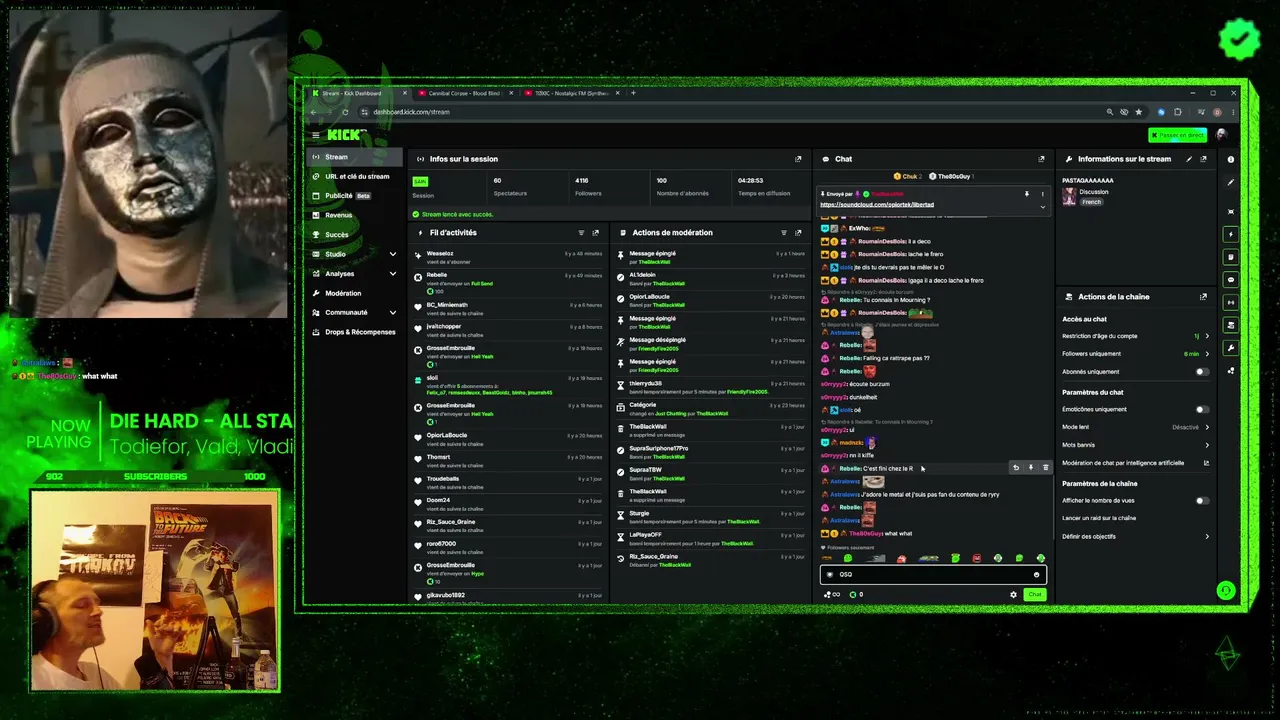The width and height of the screenshot is (1280, 720).
Task: Pop out the Actions de modération panel
Action: pyautogui.click(x=798, y=233)
